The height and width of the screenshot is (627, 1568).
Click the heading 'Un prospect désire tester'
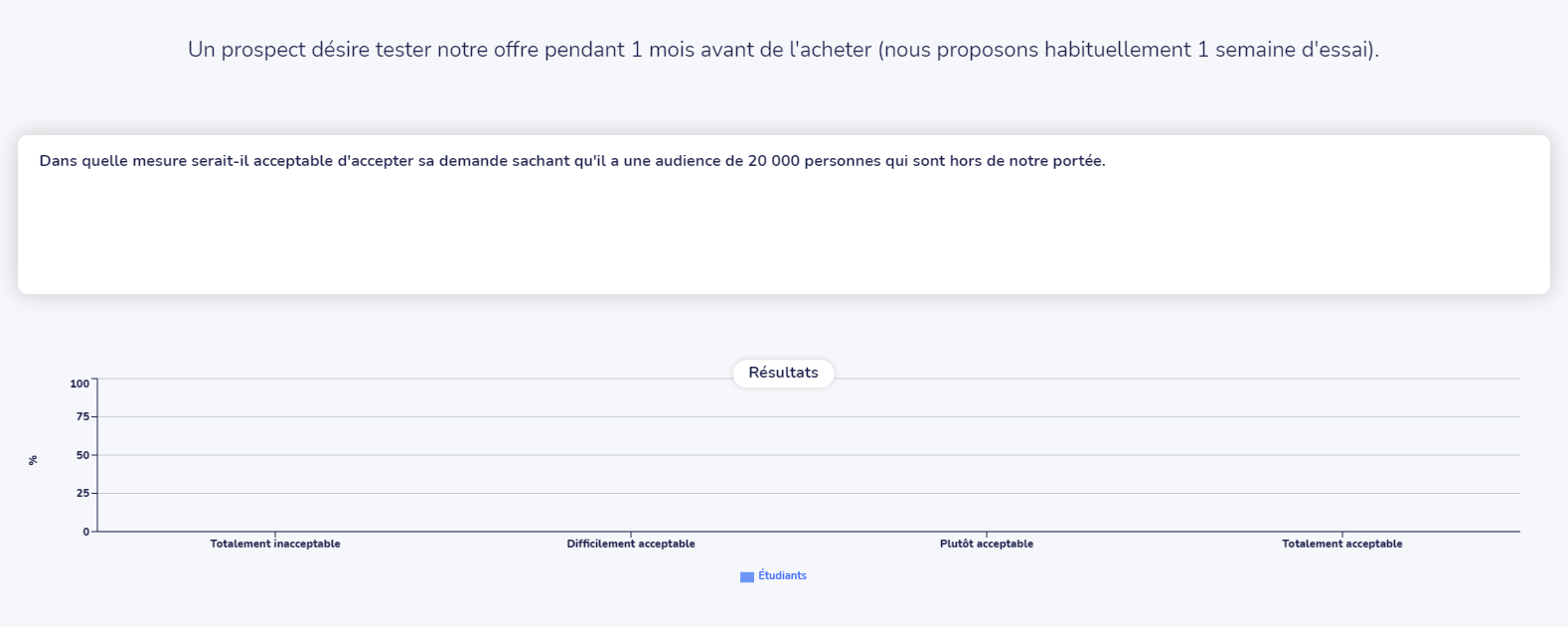(783, 50)
